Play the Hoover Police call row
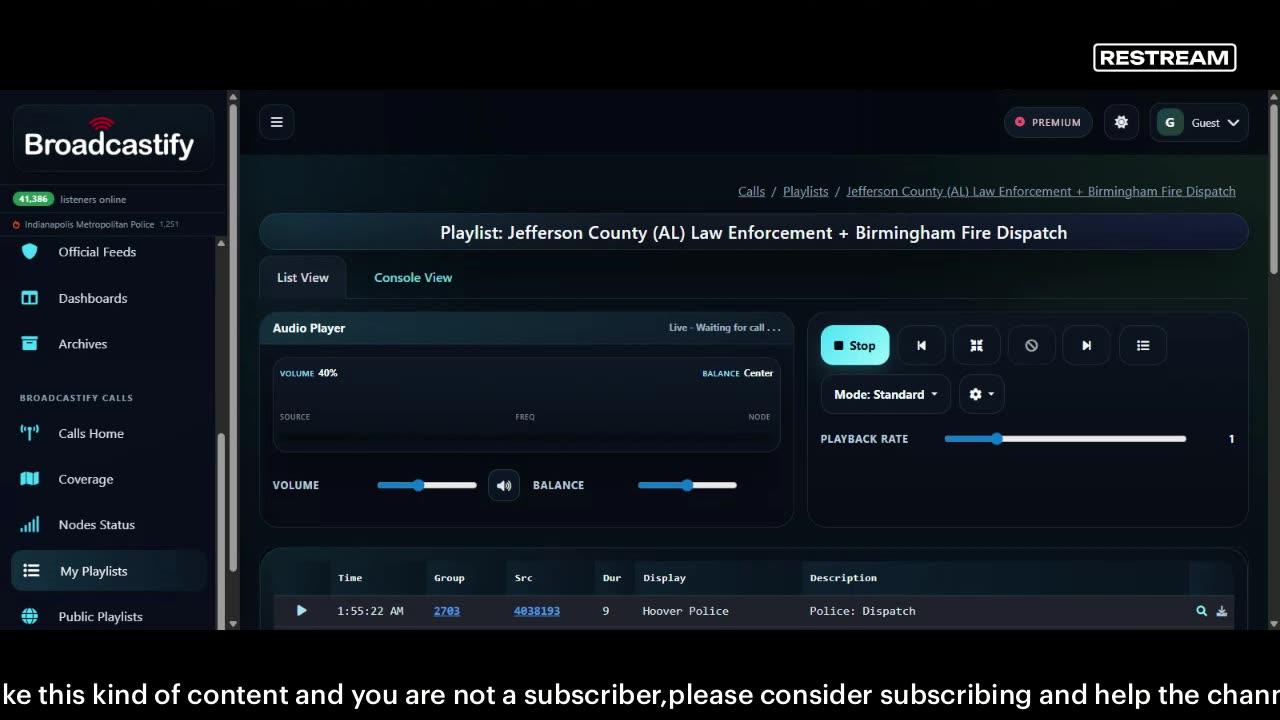Image resolution: width=1280 pixels, height=720 pixels. pos(301,610)
